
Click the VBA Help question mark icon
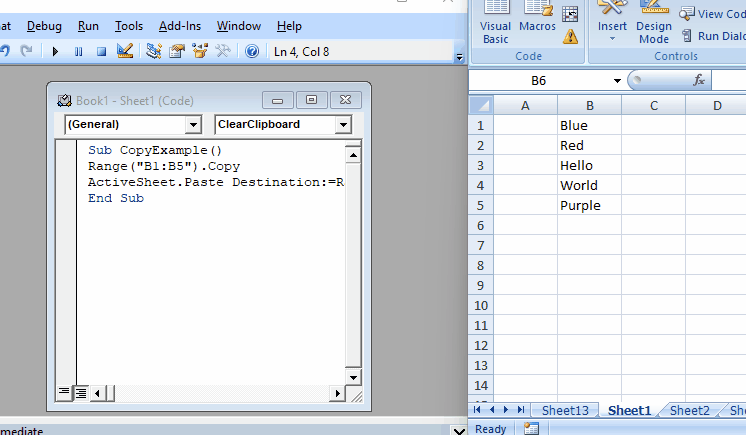(x=252, y=51)
